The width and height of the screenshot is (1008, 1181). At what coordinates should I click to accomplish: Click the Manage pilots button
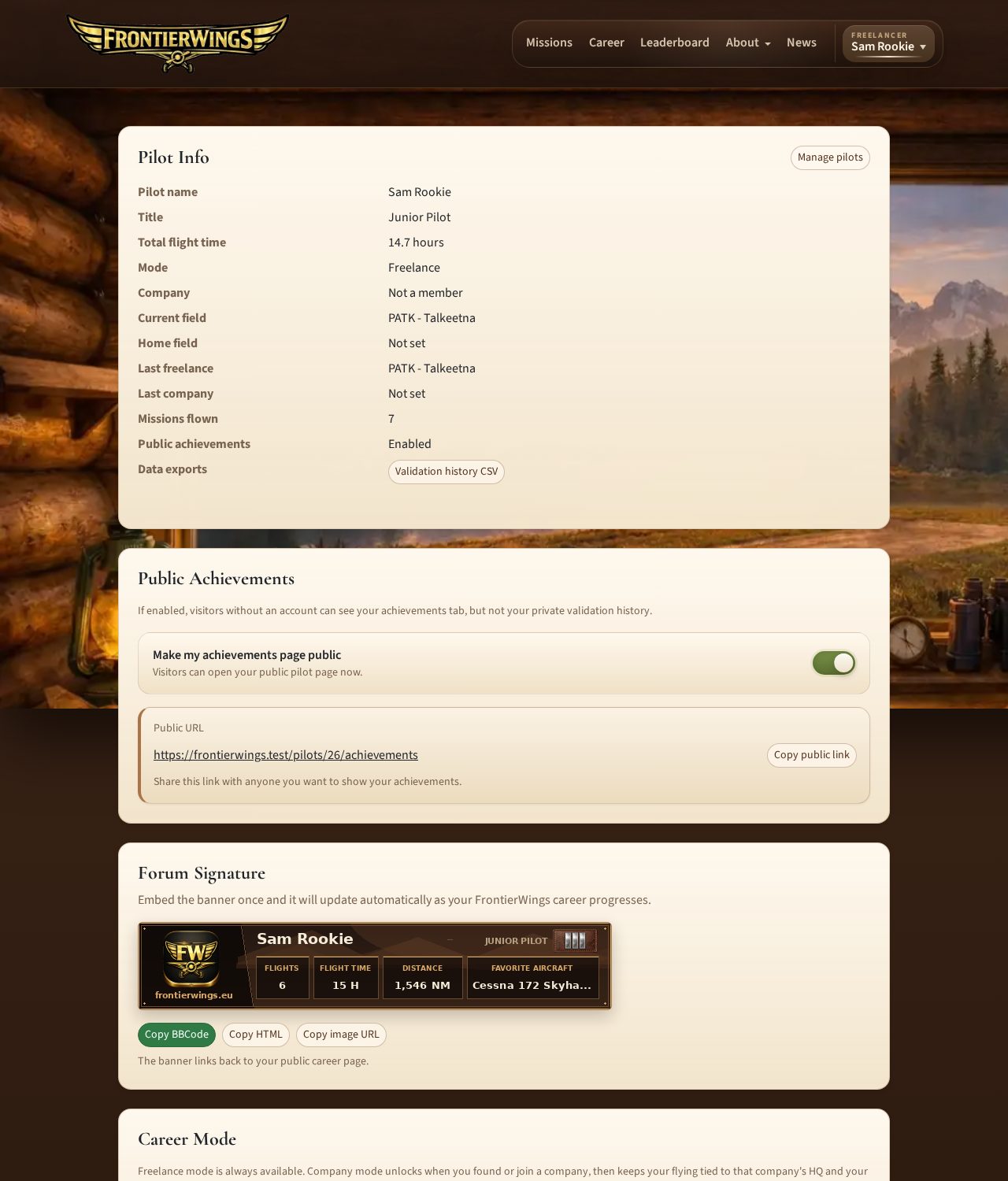tap(830, 157)
